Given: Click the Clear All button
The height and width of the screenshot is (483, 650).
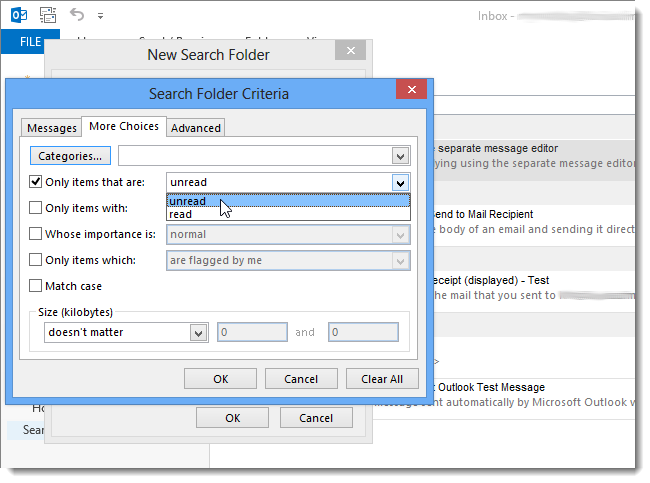Looking at the screenshot, I should [382, 379].
